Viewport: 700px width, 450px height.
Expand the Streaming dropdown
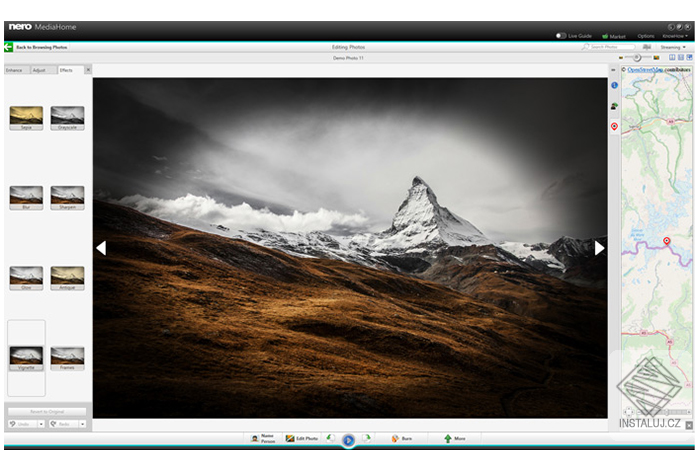pos(673,47)
